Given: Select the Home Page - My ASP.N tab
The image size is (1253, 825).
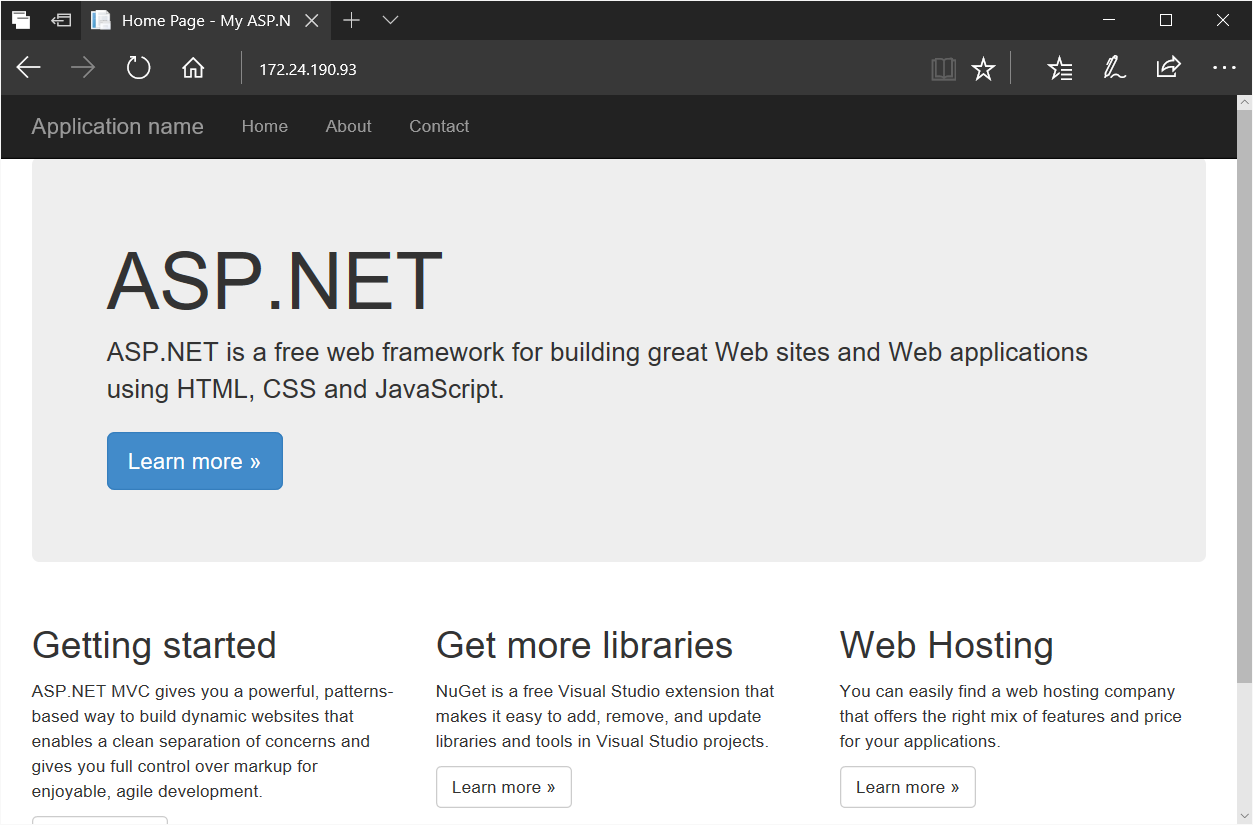Looking at the screenshot, I should tap(205, 20).
